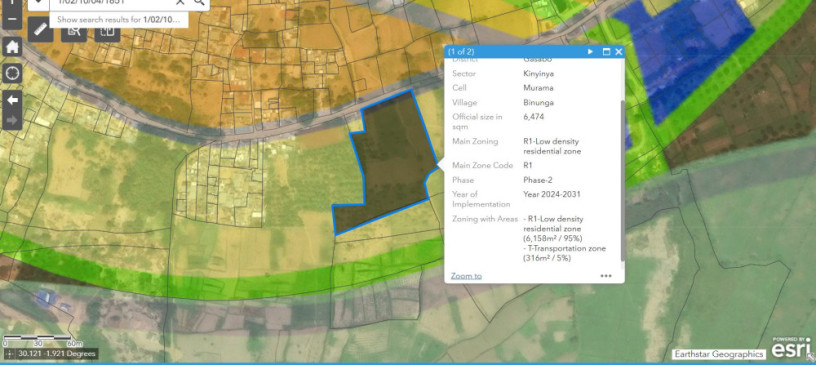This screenshot has height=365, width=816.
Task: Open the Esri logo link
Action: [x=790, y=348]
